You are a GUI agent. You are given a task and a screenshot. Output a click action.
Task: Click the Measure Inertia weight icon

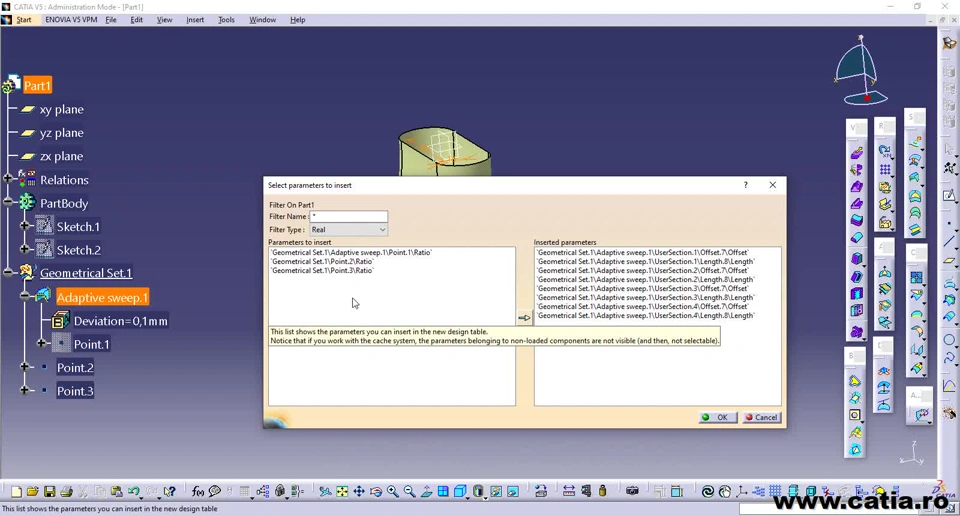tap(602, 491)
